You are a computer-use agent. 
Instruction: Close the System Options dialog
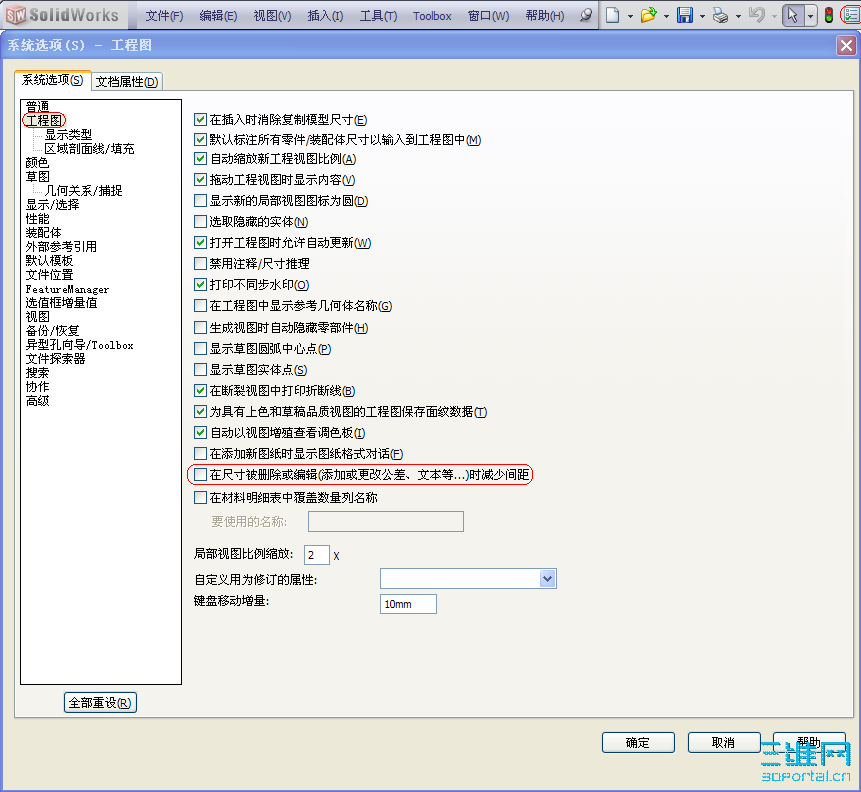coord(846,46)
